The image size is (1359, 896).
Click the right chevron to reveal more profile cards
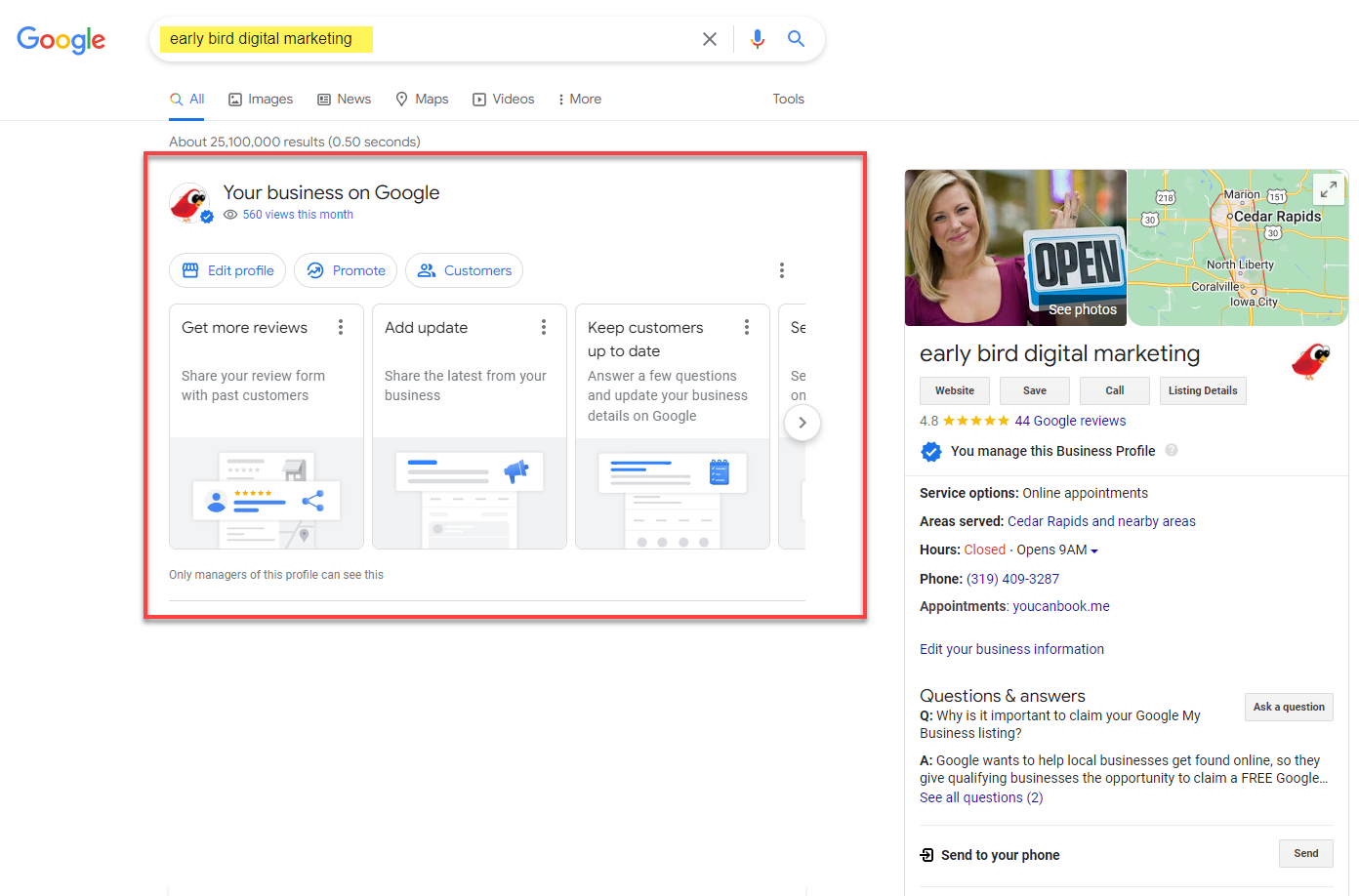tap(803, 422)
